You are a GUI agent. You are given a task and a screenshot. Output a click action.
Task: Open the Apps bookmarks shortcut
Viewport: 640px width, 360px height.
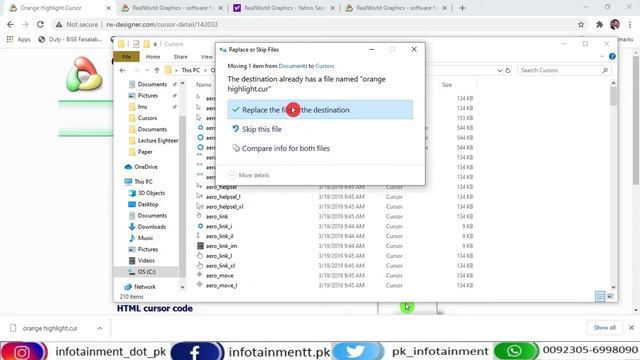pos(18,39)
